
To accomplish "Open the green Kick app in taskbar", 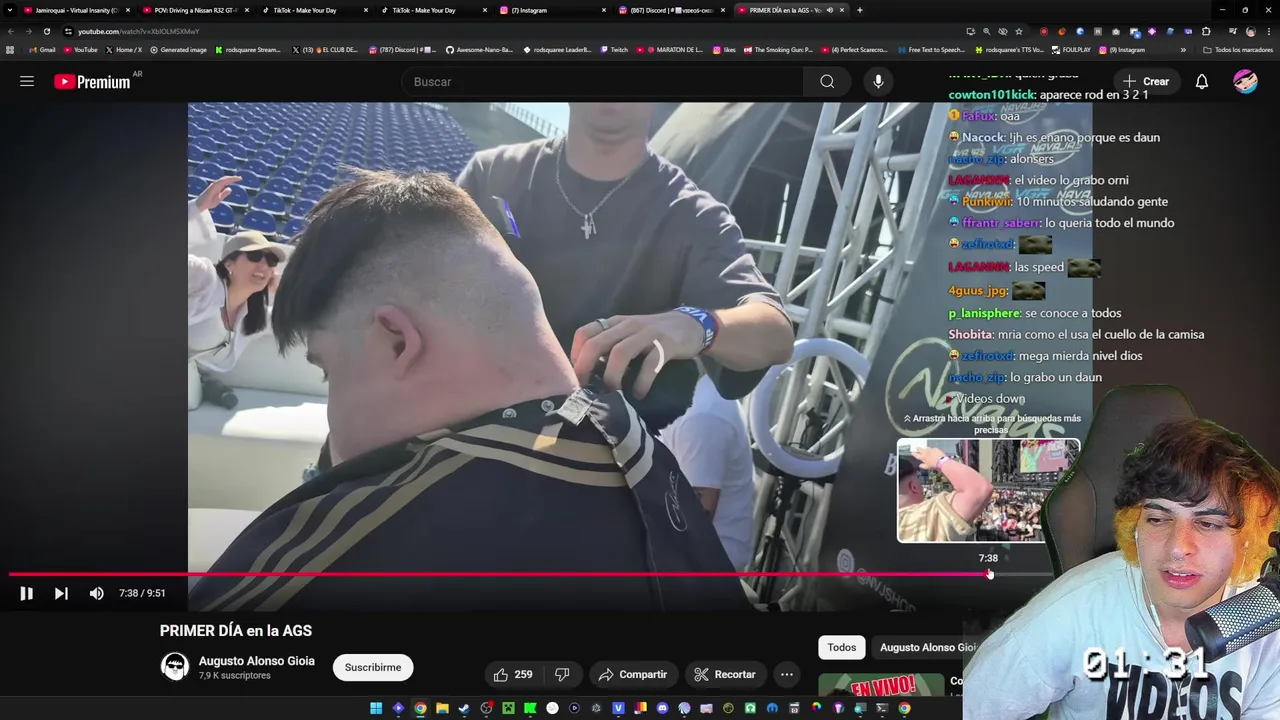I will coord(530,708).
